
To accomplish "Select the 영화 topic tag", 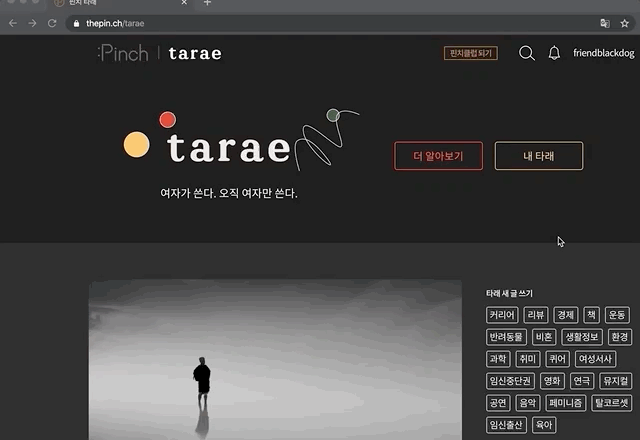I will coord(552,381).
